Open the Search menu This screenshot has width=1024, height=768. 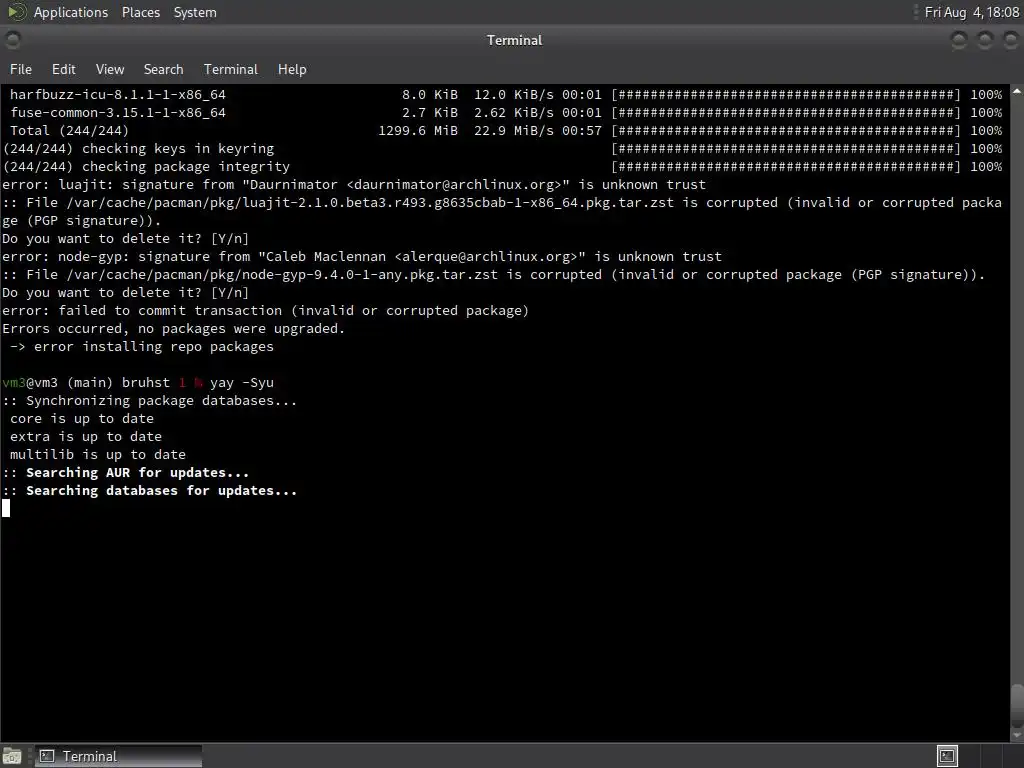163,69
